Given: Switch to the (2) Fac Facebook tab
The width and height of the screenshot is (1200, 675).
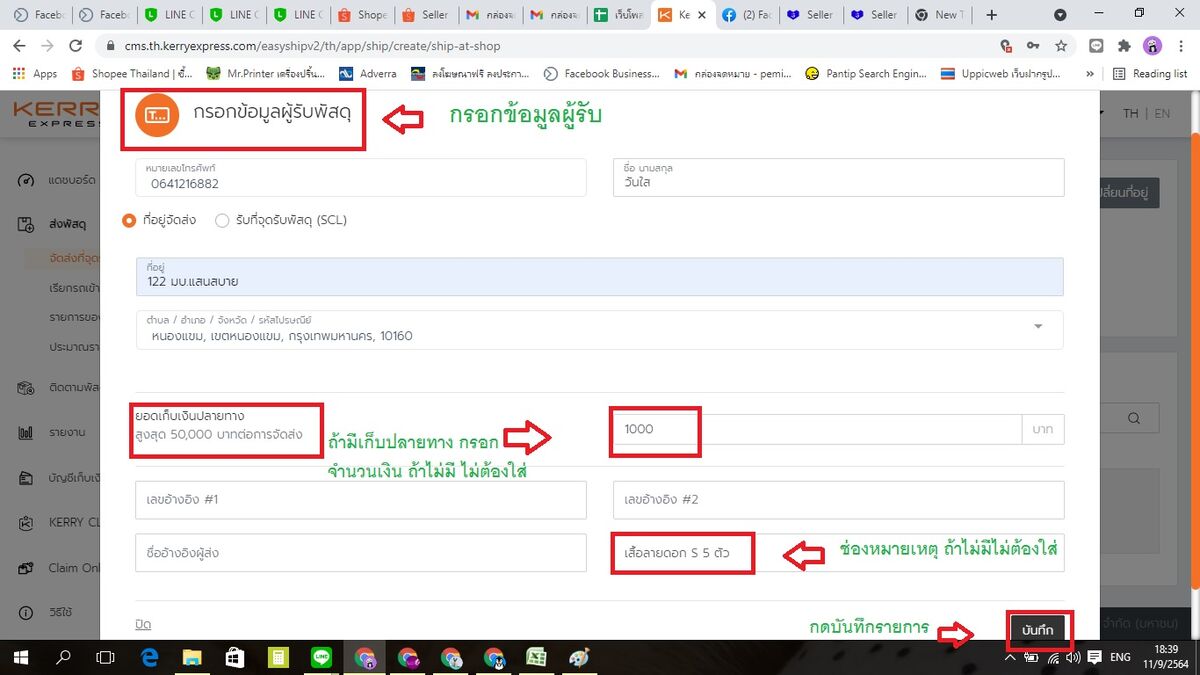Looking at the screenshot, I should [x=749, y=15].
